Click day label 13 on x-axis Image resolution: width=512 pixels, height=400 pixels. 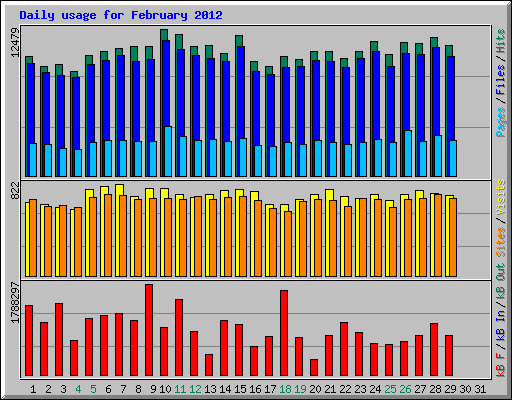click(x=210, y=389)
